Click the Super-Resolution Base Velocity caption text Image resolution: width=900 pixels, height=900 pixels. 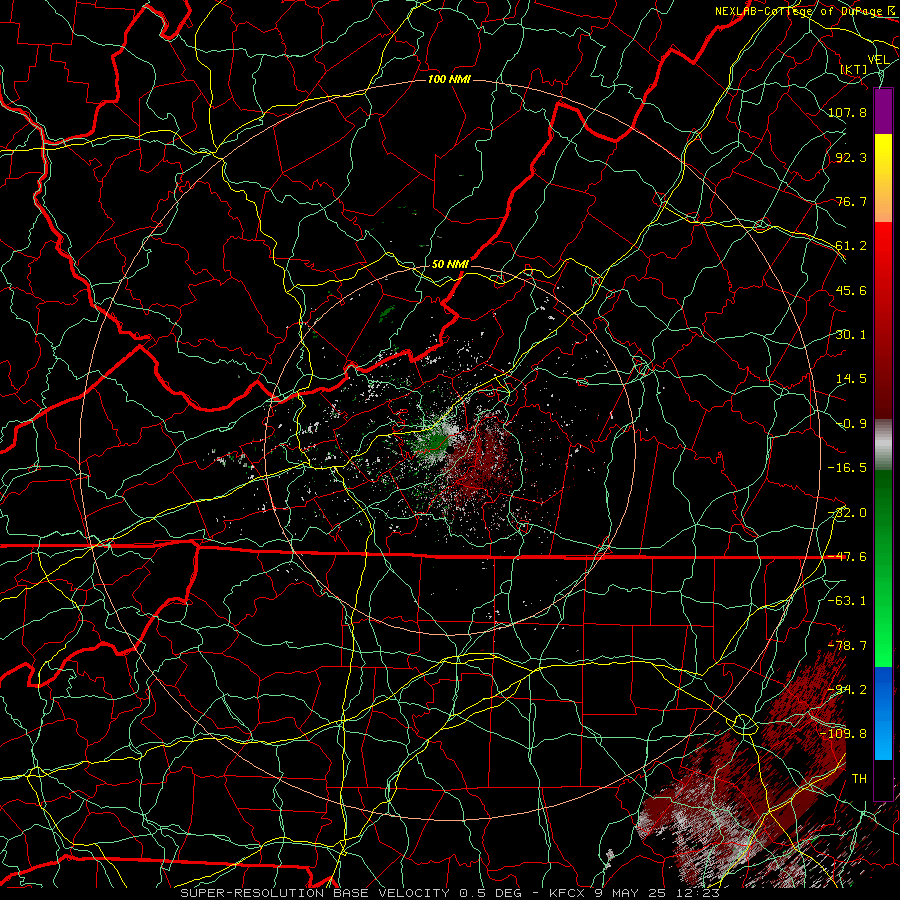coord(449,893)
